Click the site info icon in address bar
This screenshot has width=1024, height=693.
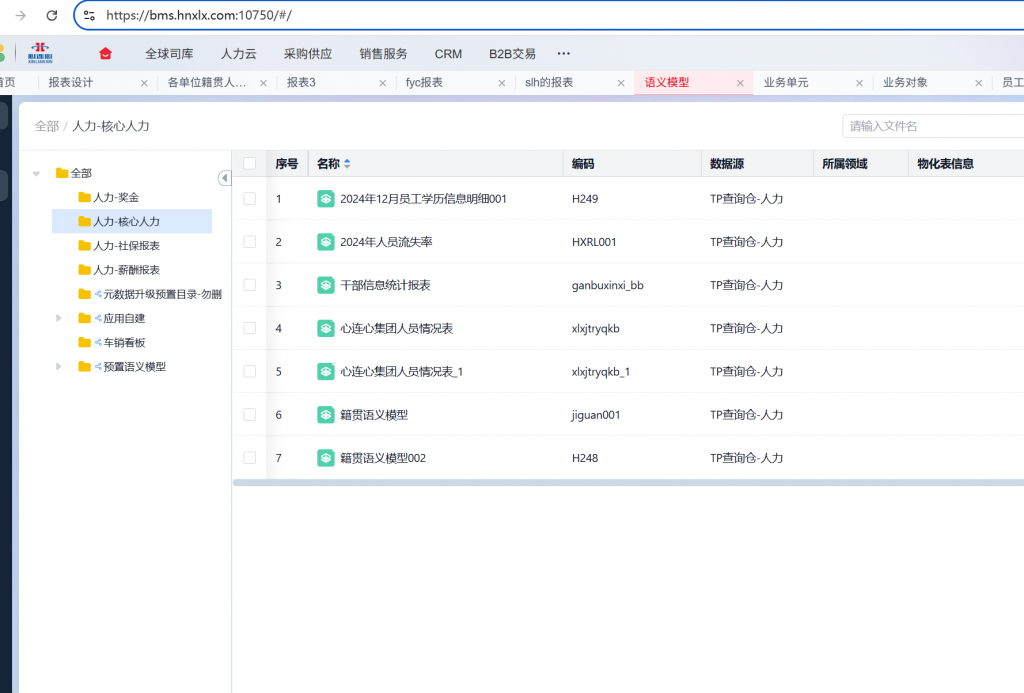pyautogui.click(x=90, y=16)
